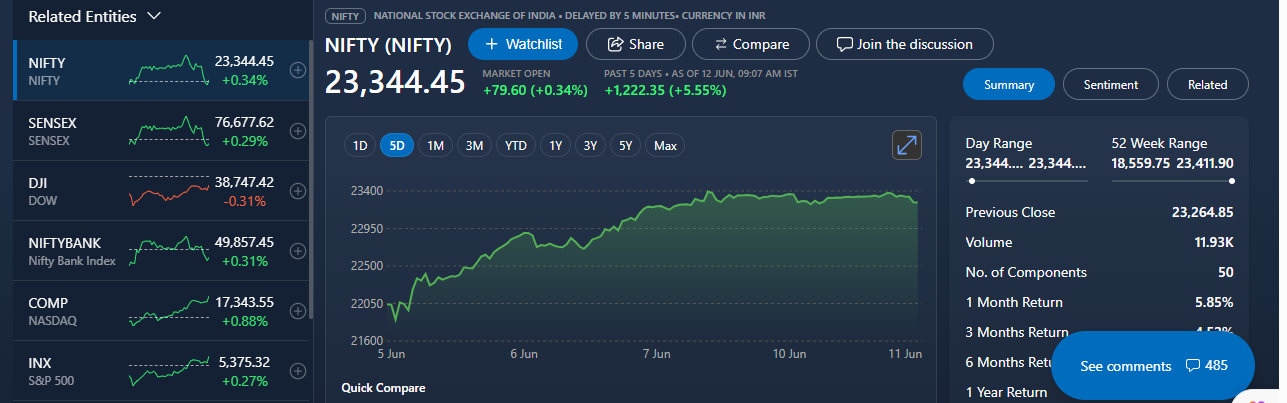Switch to Summary tab

[x=1009, y=85]
